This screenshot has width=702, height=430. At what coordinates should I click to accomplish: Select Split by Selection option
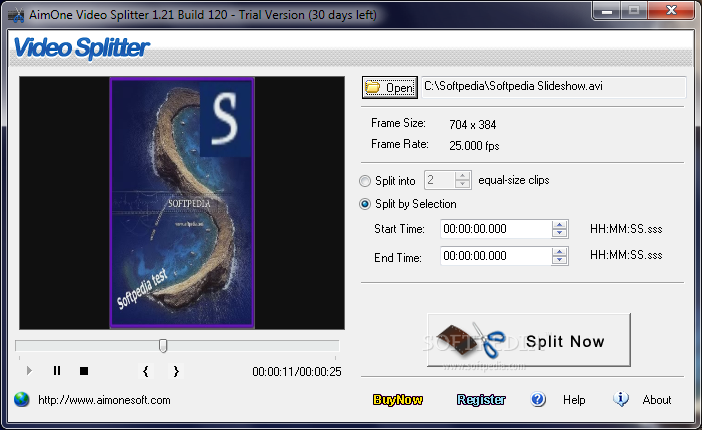[x=365, y=204]
